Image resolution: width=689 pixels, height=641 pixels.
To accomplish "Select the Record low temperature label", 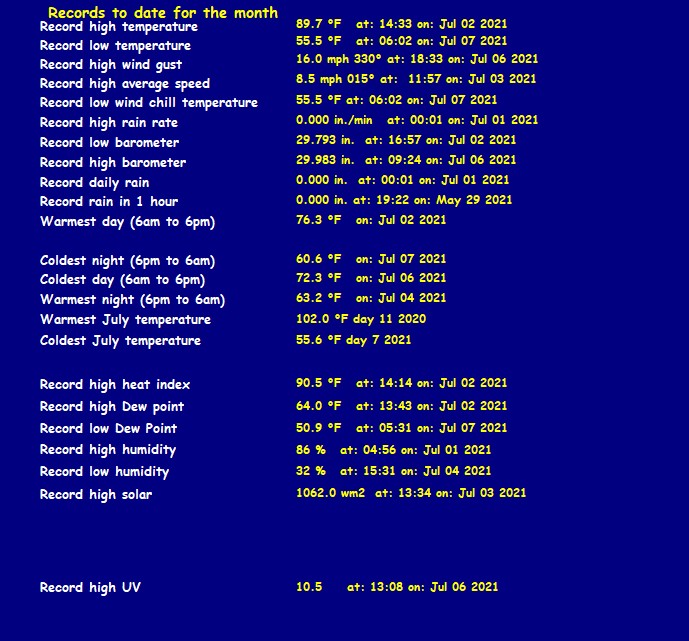I will pos(115,46).
